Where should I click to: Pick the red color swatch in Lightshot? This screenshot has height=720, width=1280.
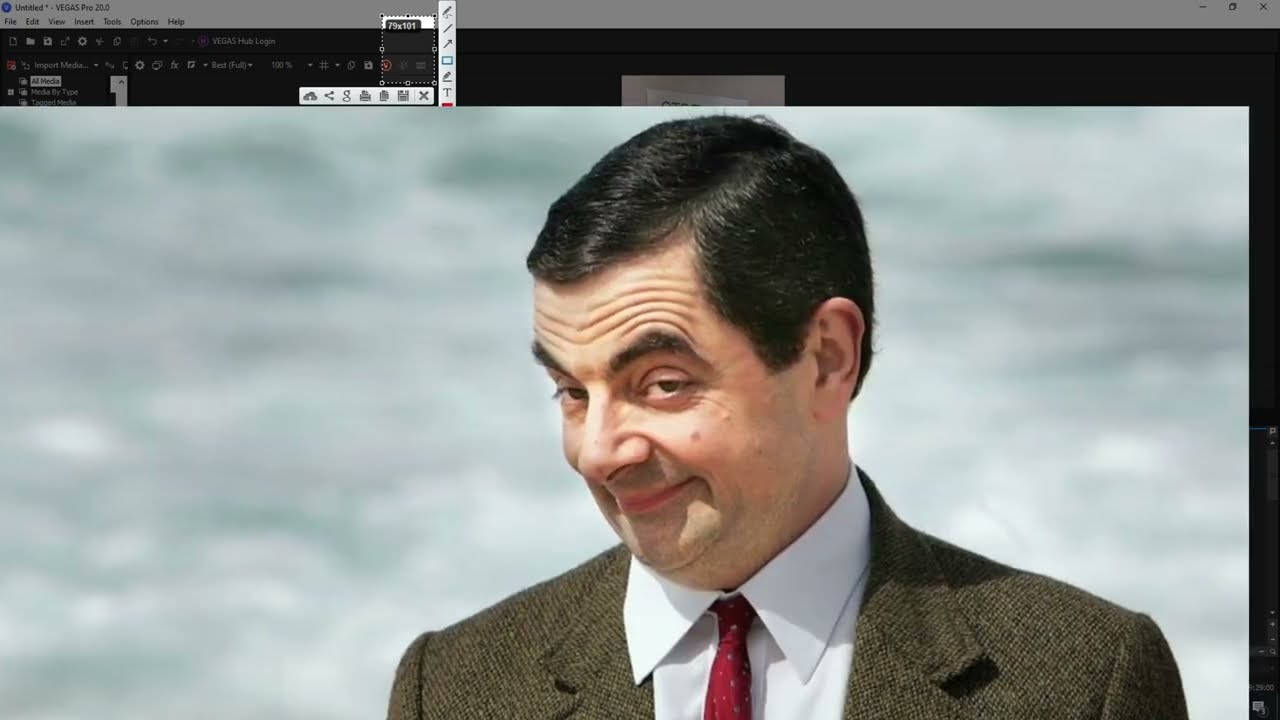[447, 104]
